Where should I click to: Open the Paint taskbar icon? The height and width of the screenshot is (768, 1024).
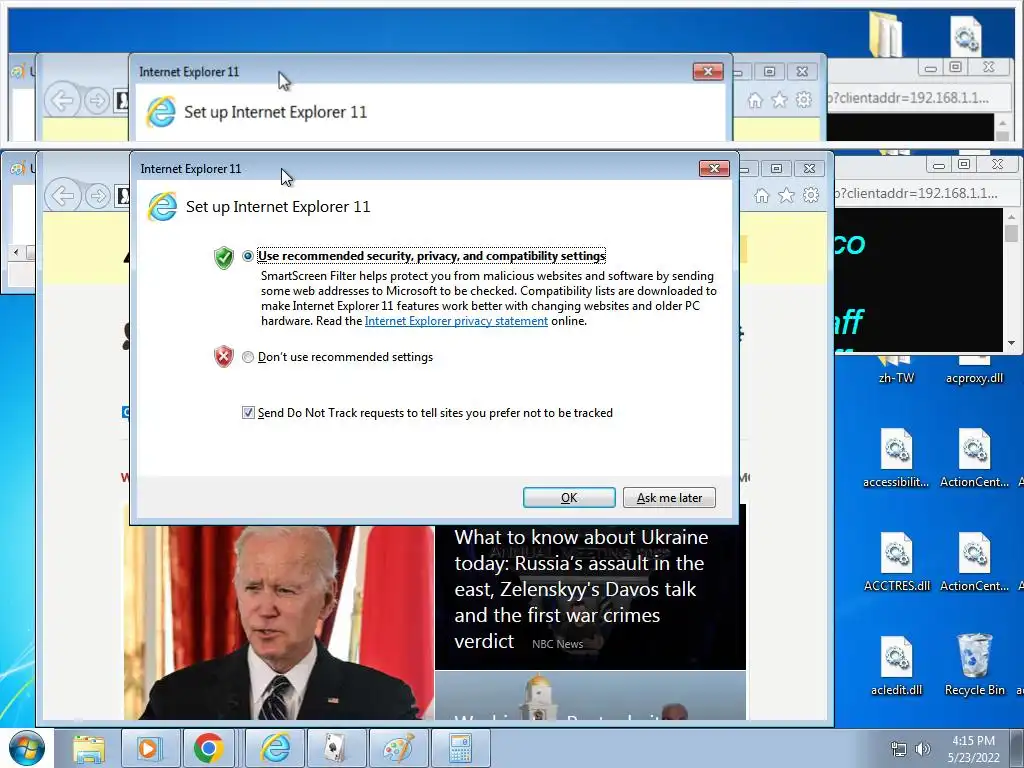click(x=398, y=748)
